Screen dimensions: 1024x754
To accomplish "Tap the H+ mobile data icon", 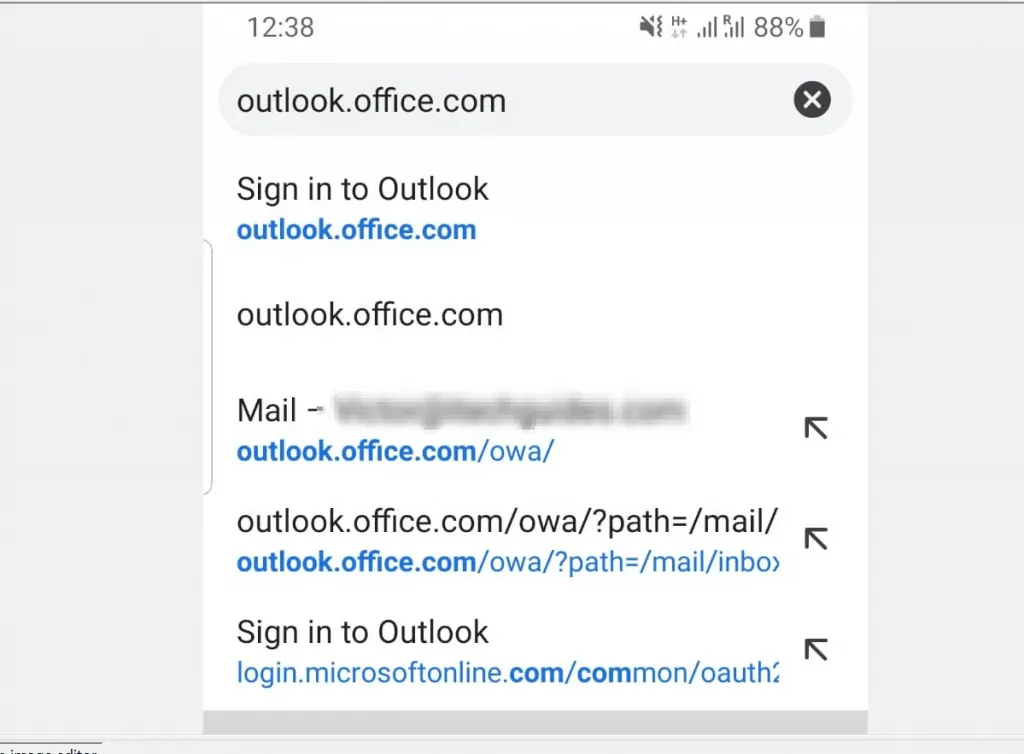I will pyautogui.click(x=679, y=28).
